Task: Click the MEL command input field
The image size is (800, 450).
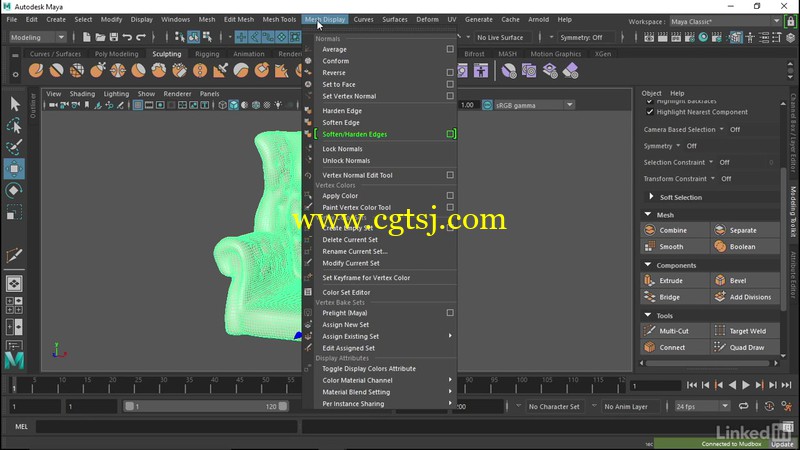Action: pyautogui.click(x=166, y=427)
